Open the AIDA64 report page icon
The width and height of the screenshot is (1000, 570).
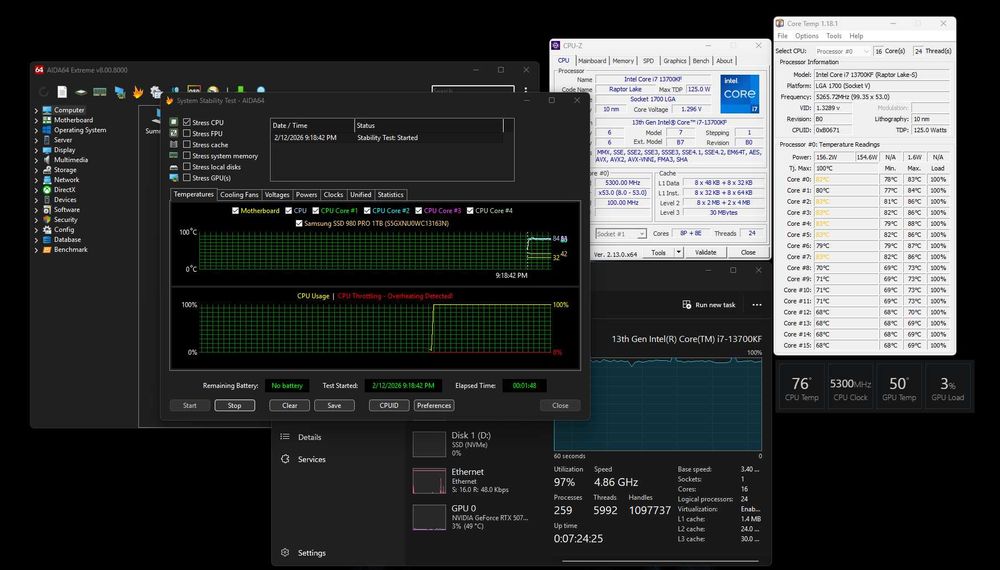click(62, 92)
